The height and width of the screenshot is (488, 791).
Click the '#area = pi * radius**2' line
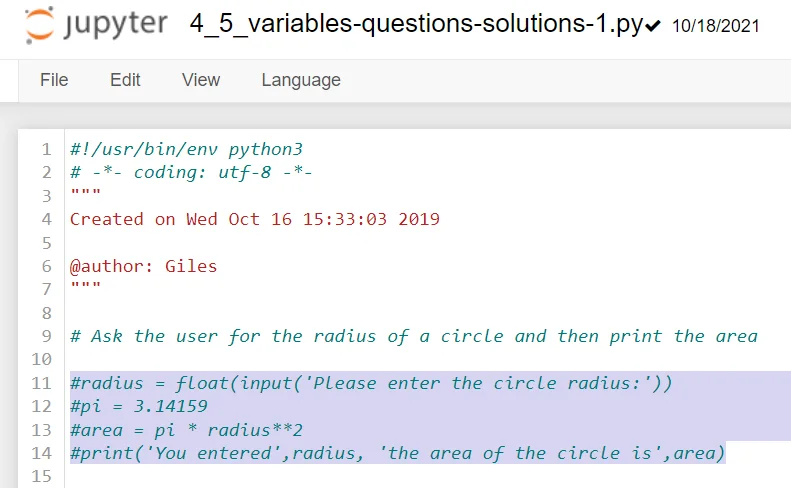click(186, 430)
